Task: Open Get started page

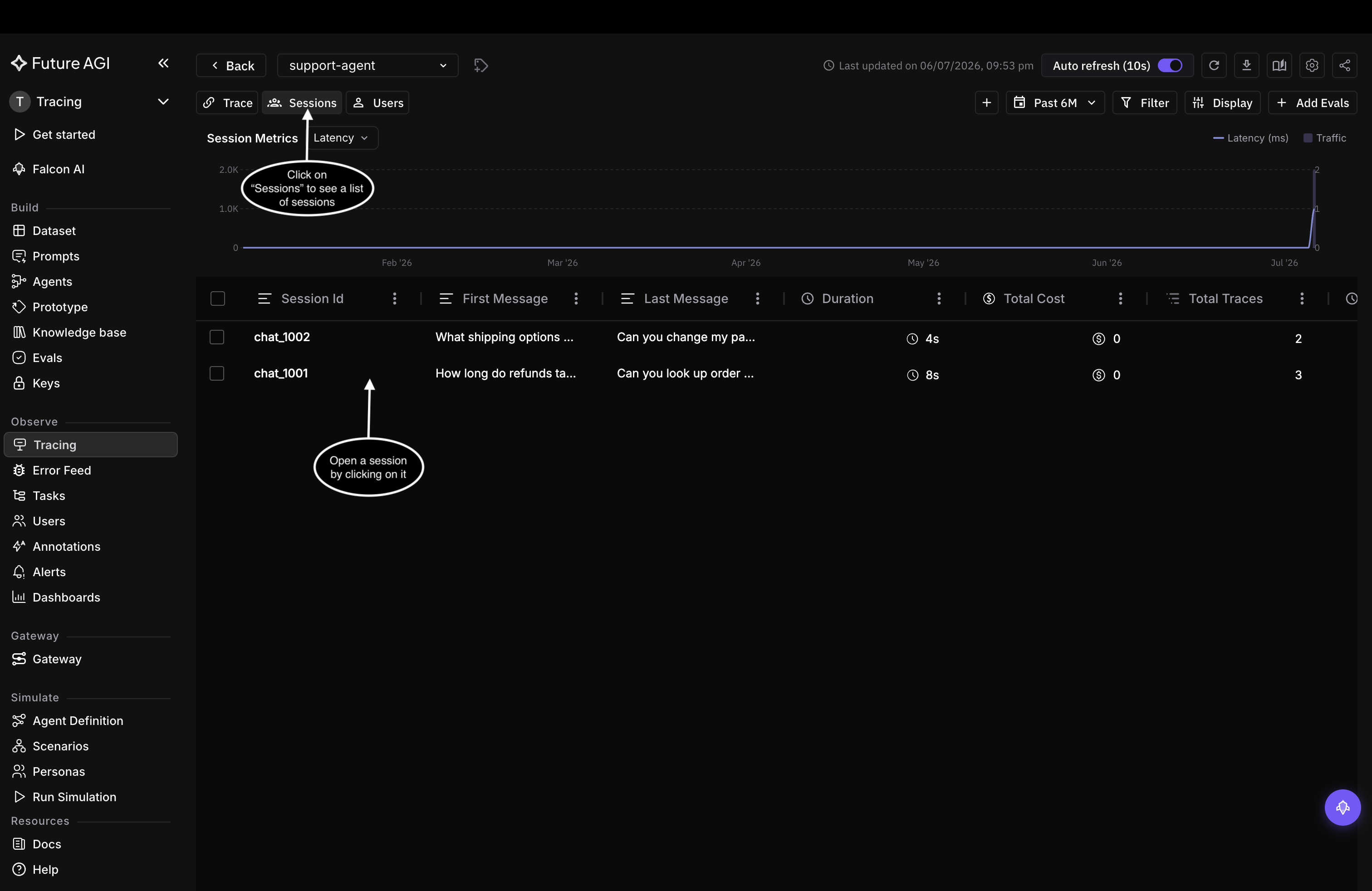Action: point(90,134)
